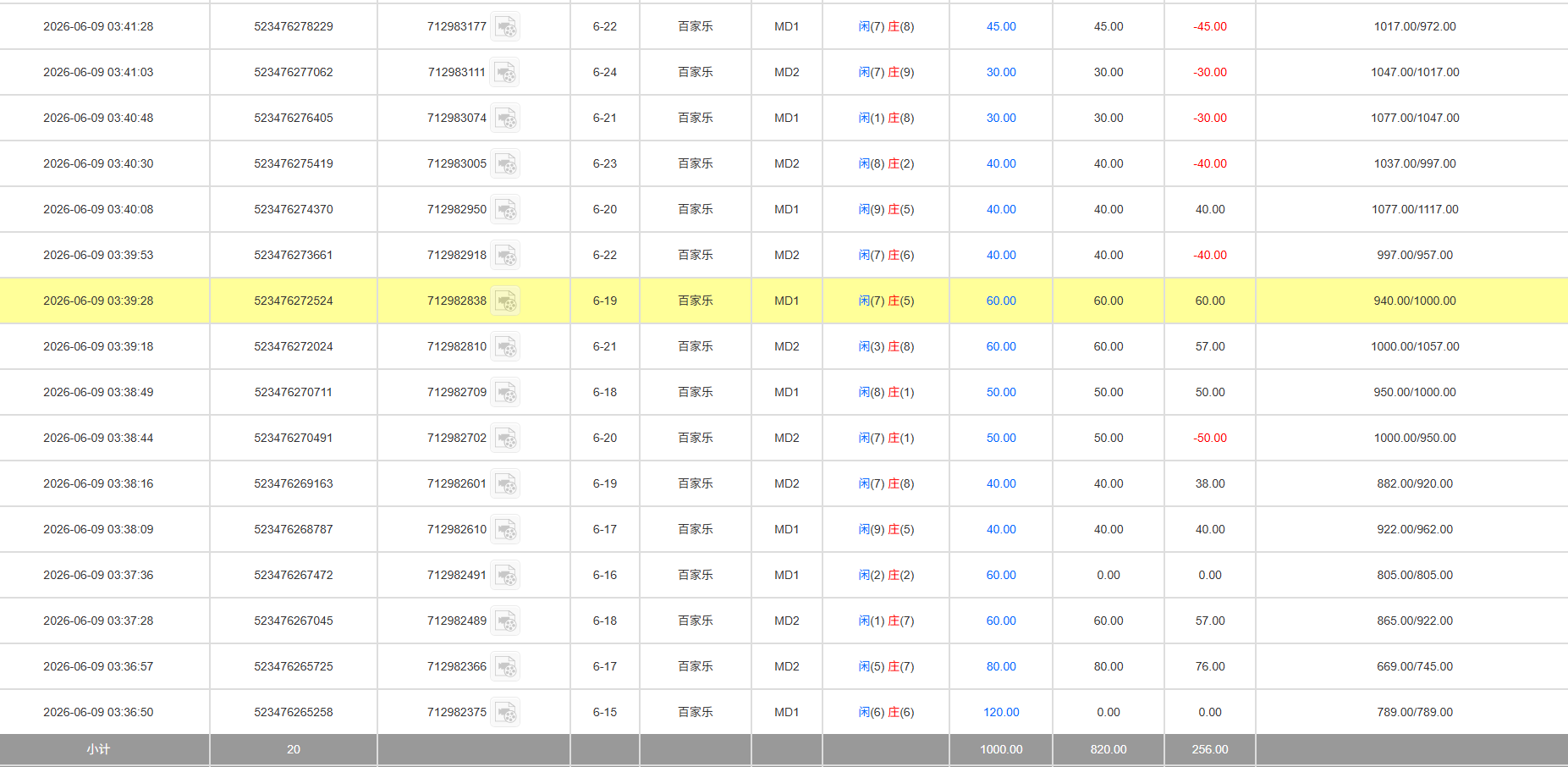This screenshot has height=767, width=1568.
Task: Click bet amount 45.00 link for order 523476278229
Action: [x=1001, y=26]
